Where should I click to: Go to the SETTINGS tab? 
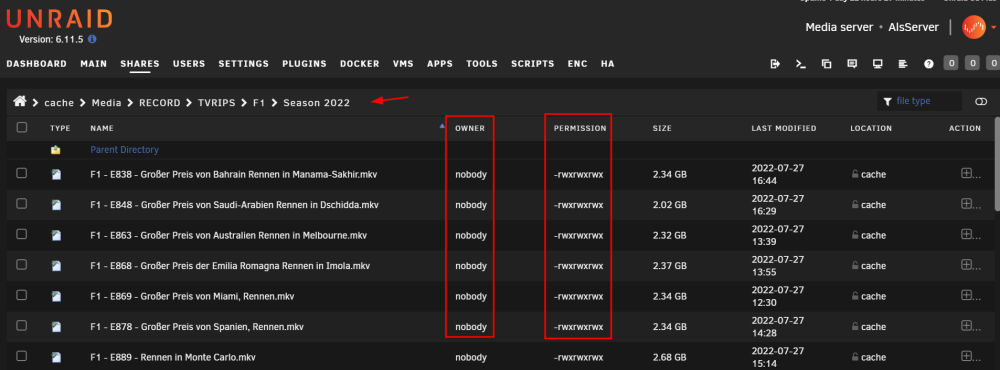tap(244, 64)
